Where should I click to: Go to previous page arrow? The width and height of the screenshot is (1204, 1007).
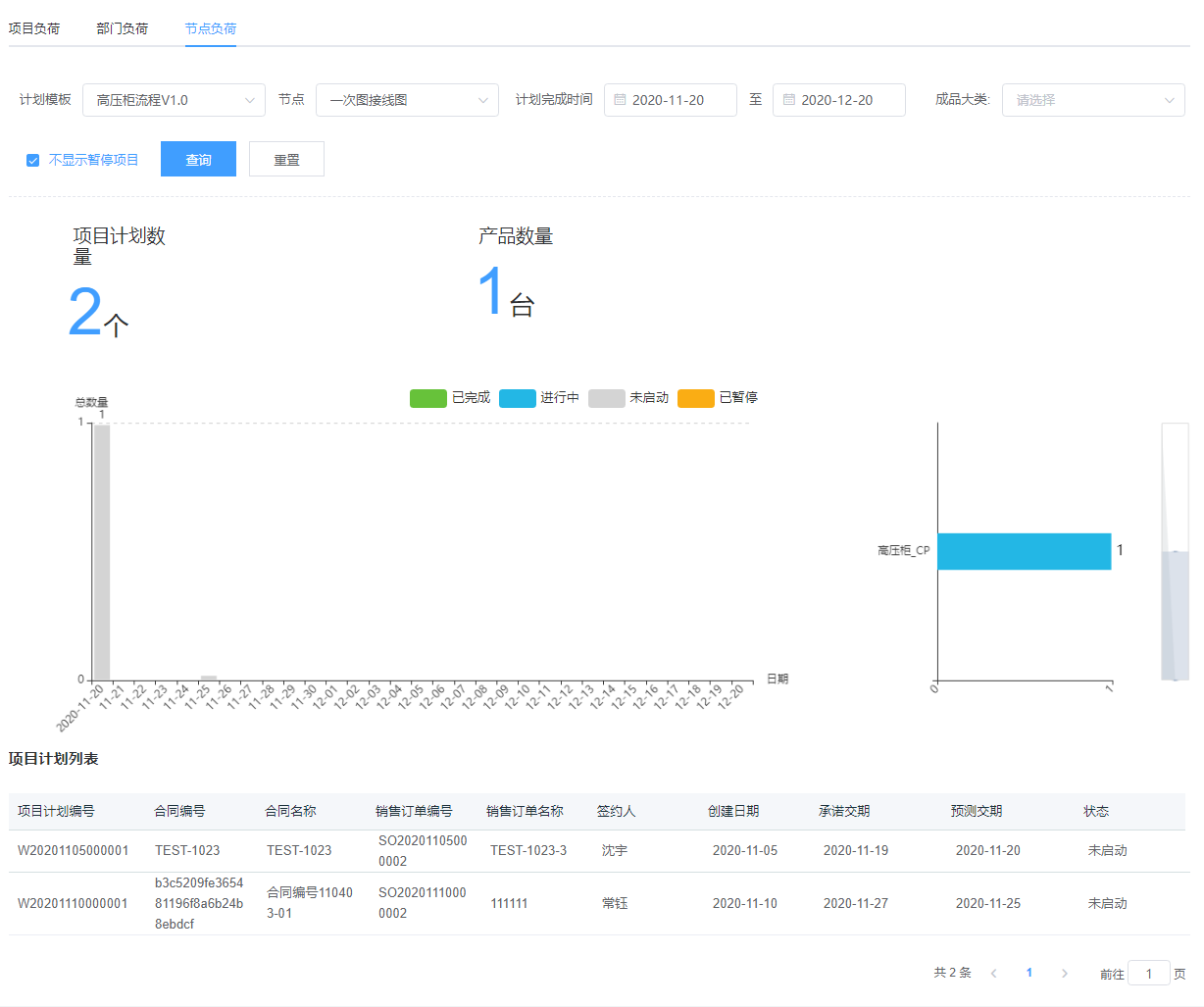[994, 973]
